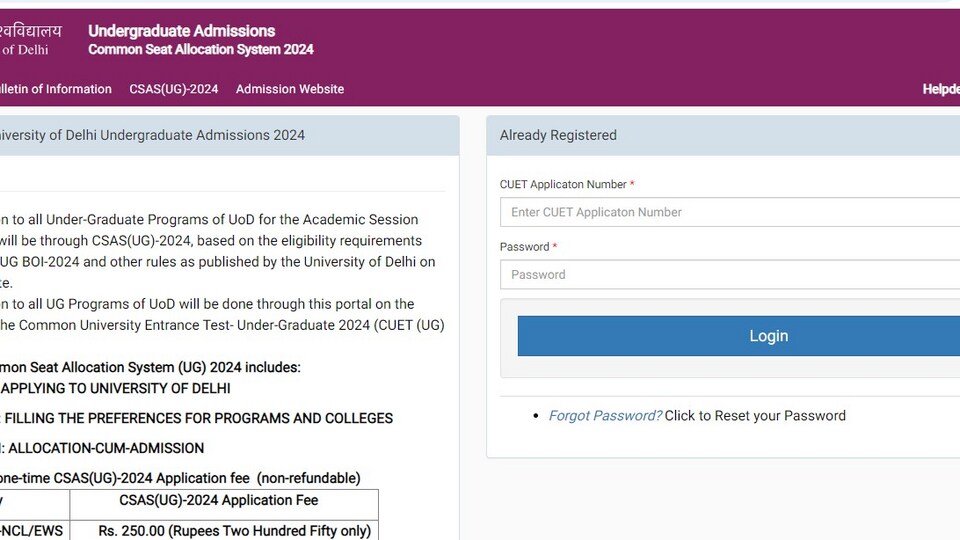This screenshot has width=960, height=540.
Task: Open the Helpdesk link in the header
Action: [941, 89]
